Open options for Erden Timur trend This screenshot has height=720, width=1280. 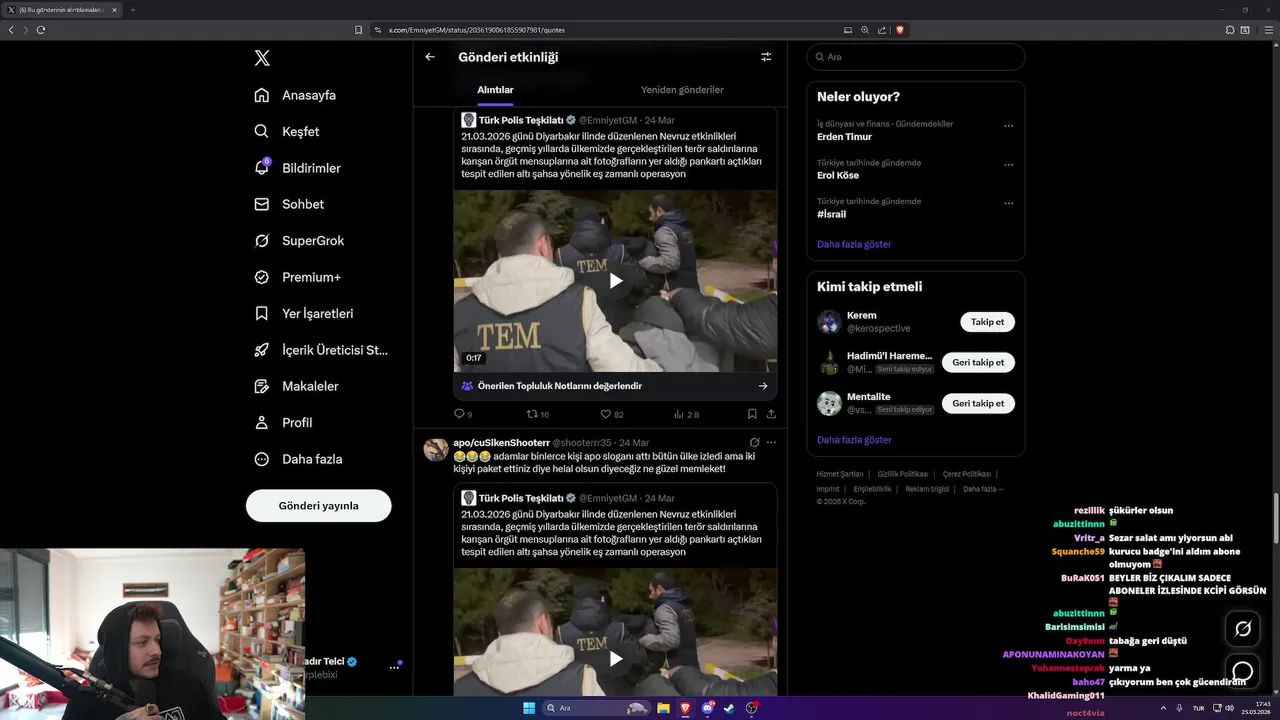click(1009, 126)
